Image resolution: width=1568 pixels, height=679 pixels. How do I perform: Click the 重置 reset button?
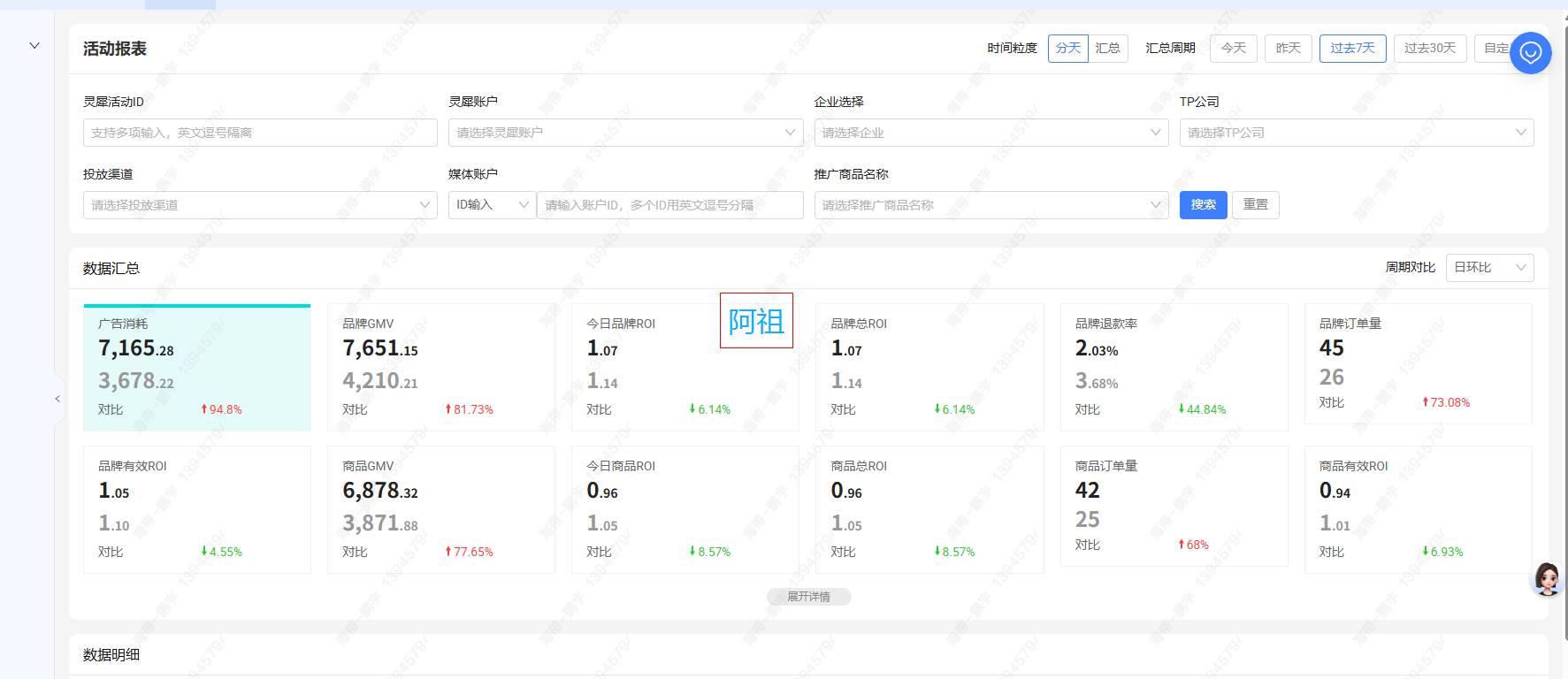(x=1255, y=205)
